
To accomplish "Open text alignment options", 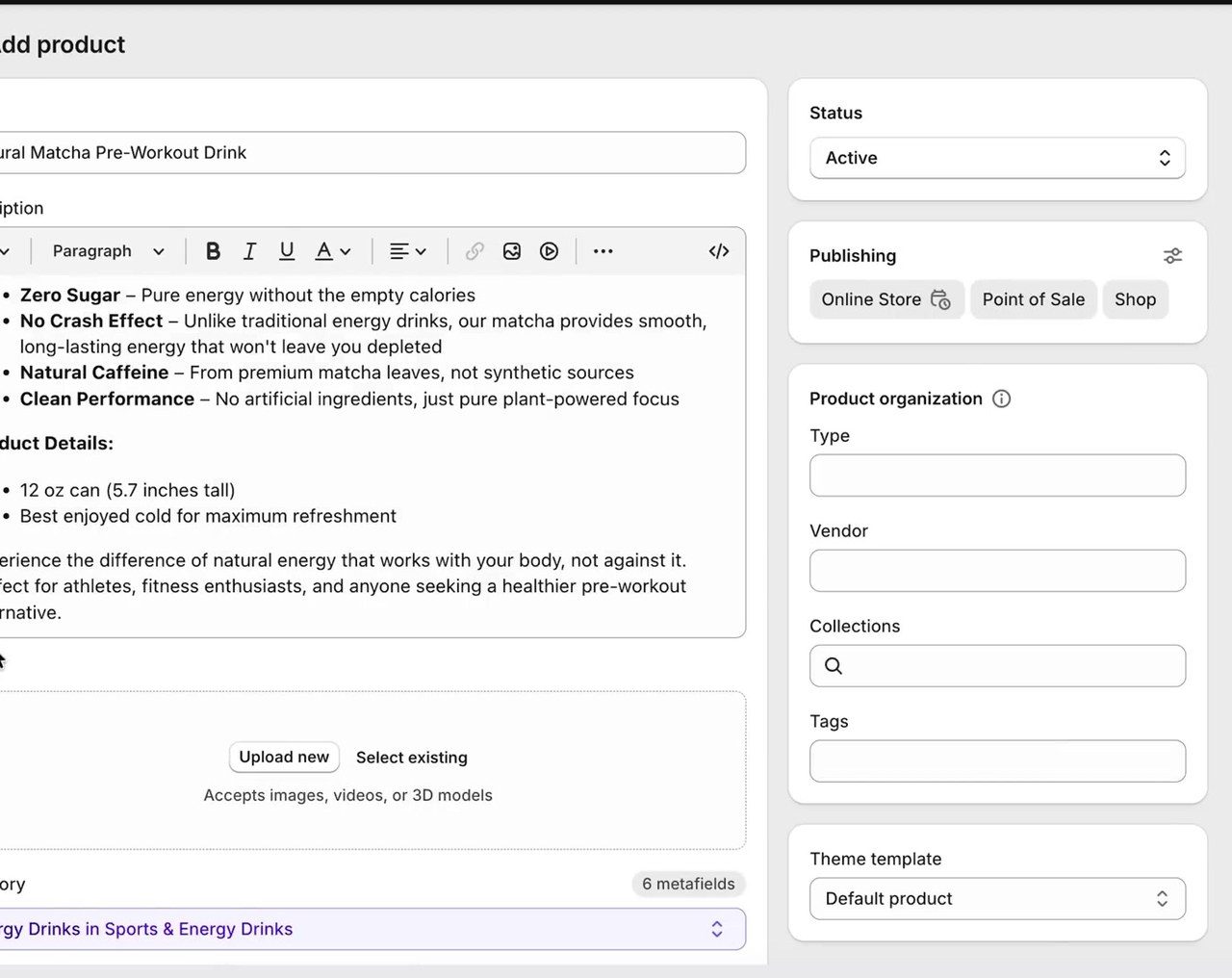I will tap(407, 251).
